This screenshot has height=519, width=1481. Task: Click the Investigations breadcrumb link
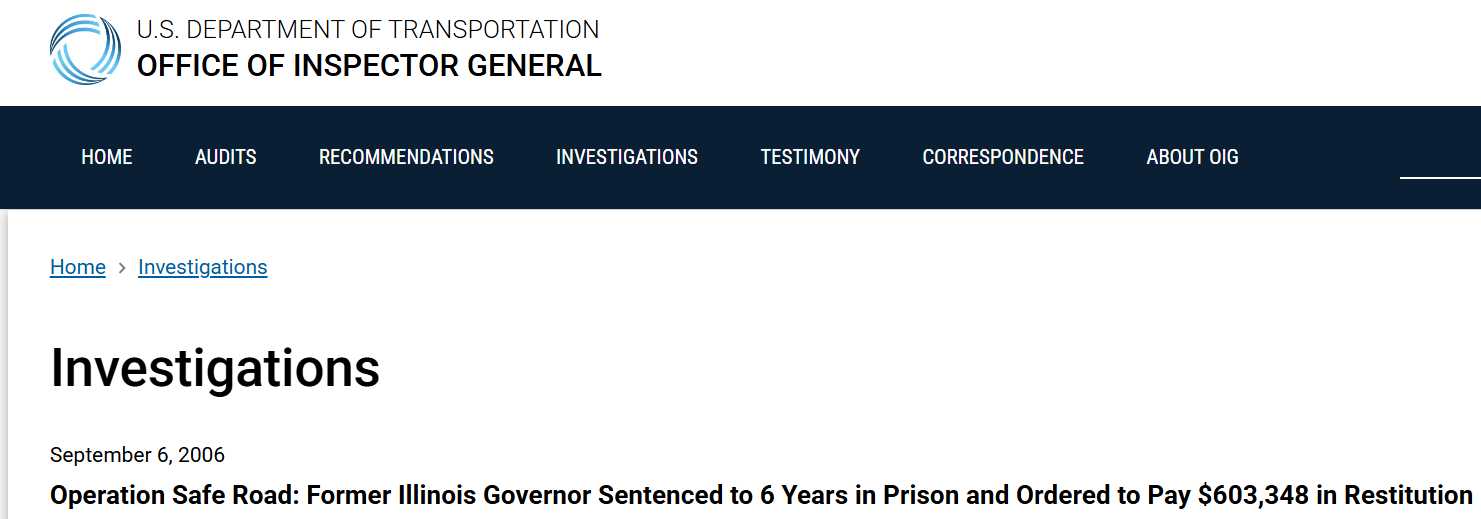click(x=203, y=267)
